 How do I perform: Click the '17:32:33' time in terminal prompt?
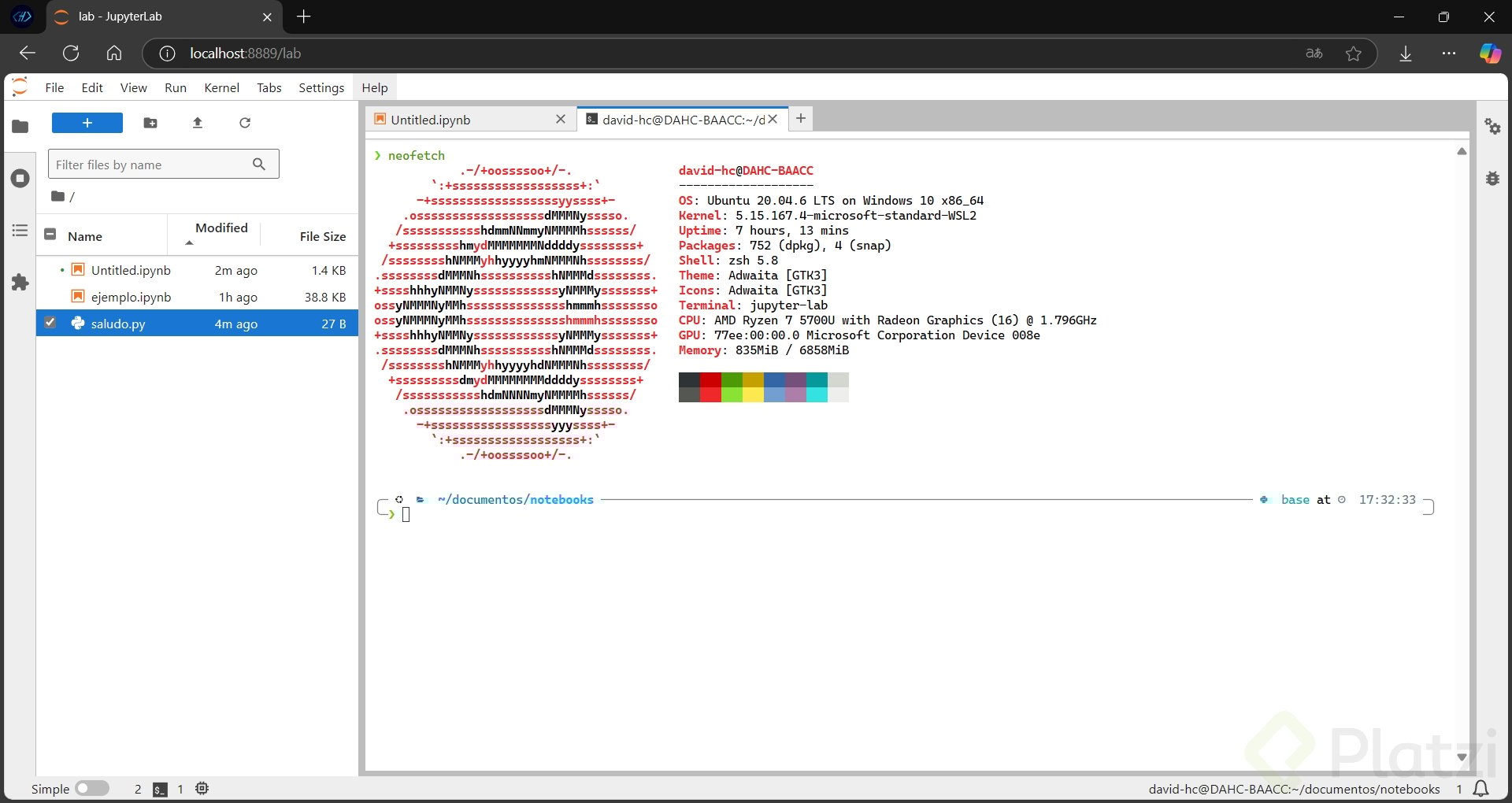coord(1388,499)
